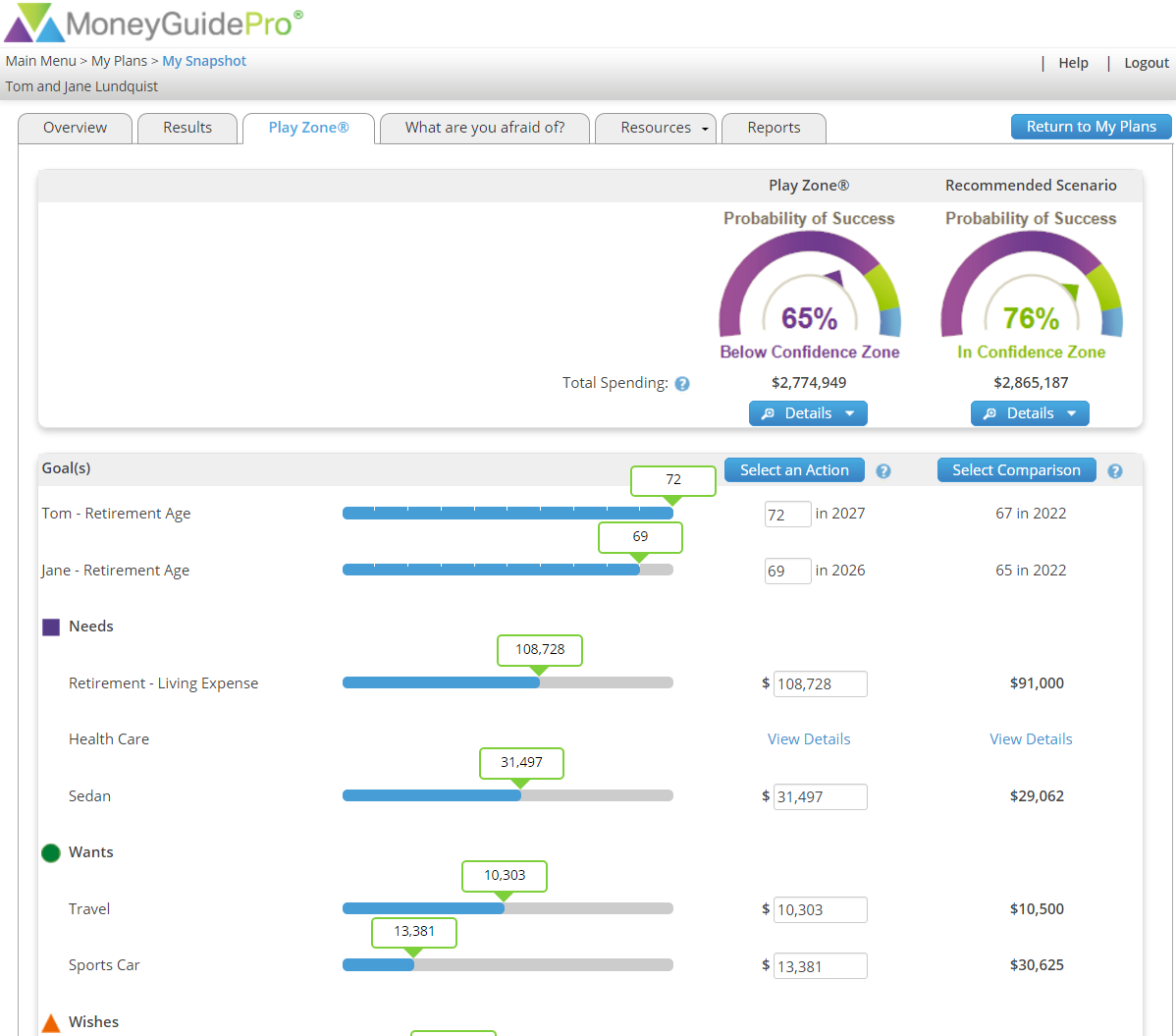Viewport: 1176px width, 1036px height.
Task: Click the green slider marker showing 72
Action: coord(672,481)
